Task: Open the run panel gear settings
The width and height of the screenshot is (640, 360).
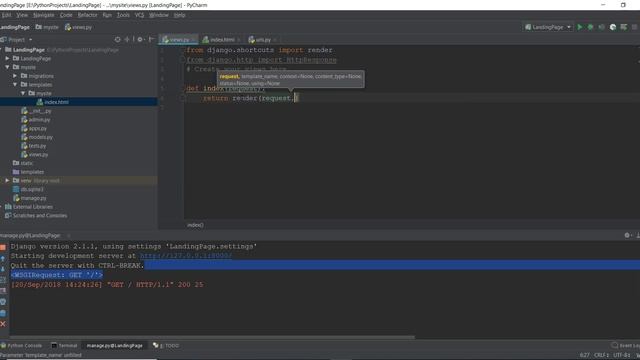Action: pos(627,236)
